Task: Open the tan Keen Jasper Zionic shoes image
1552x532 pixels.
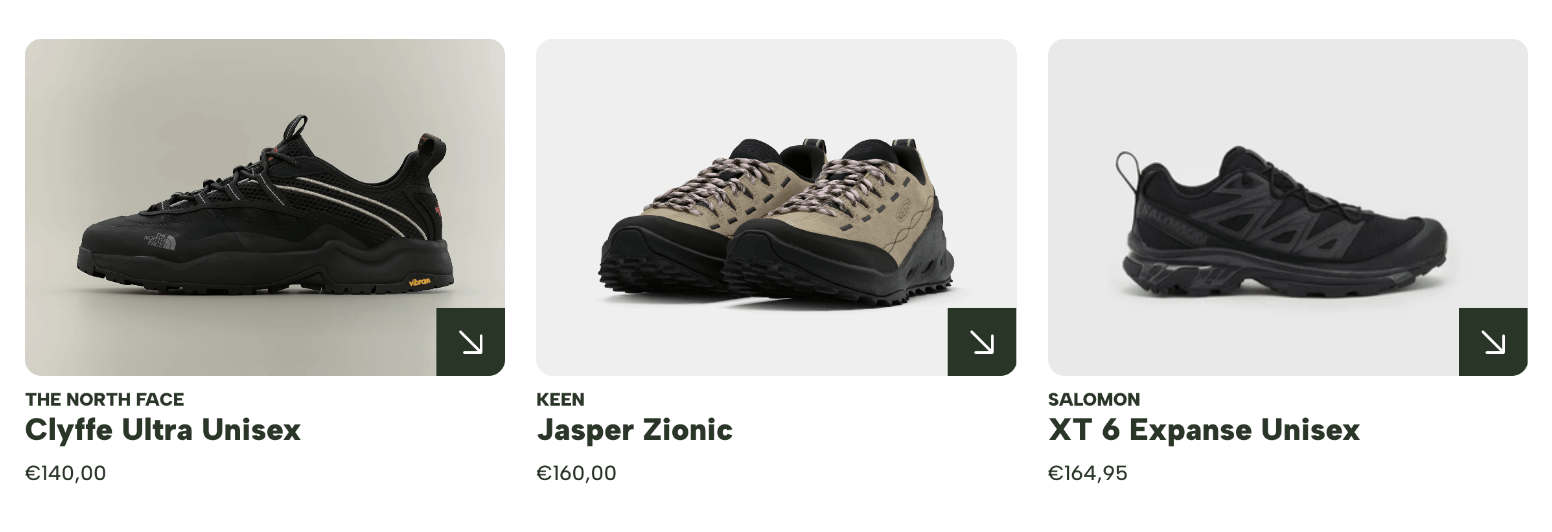Action: (776, 207)
